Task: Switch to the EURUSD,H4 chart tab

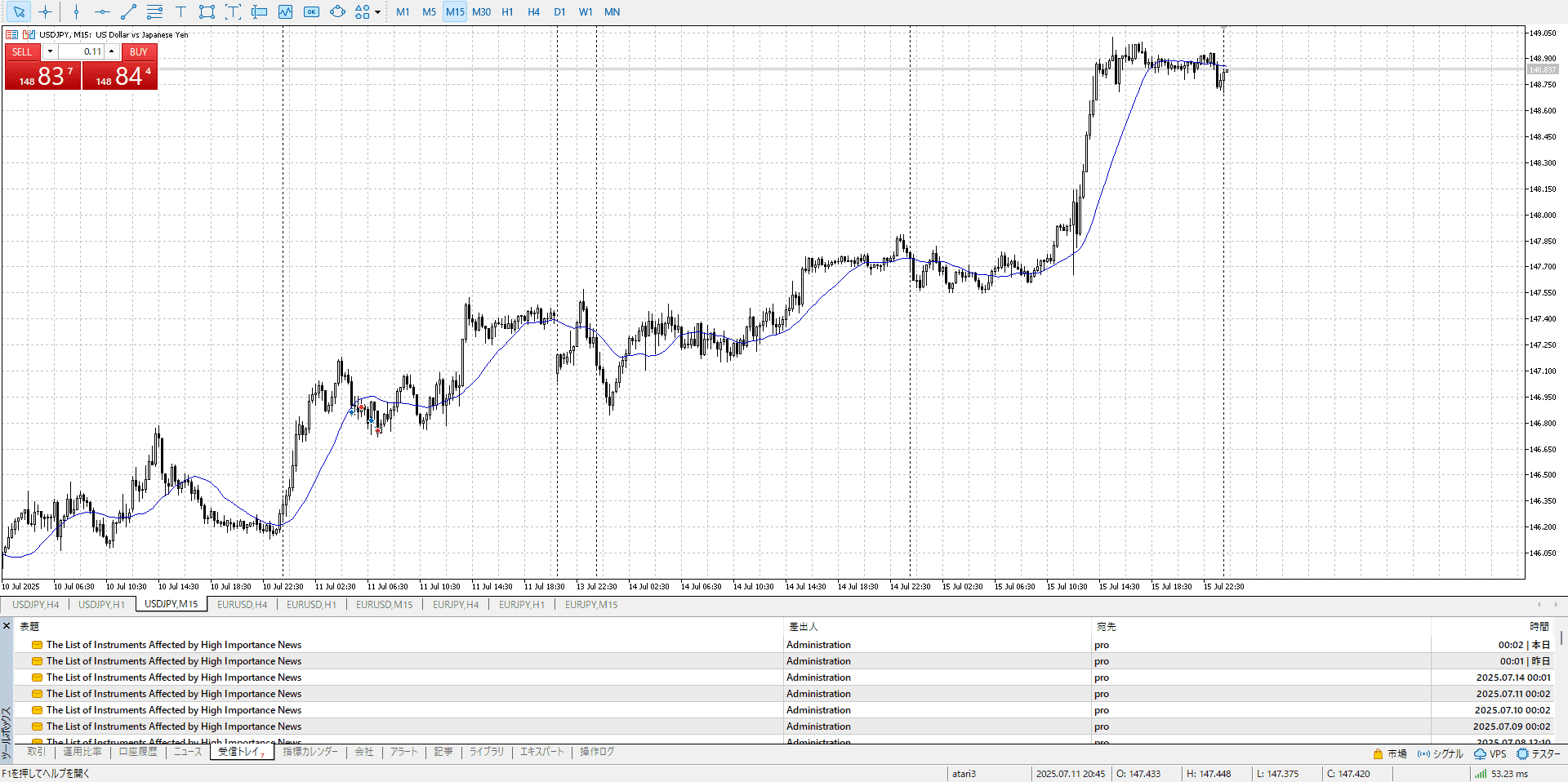Action: pos(242,605)
